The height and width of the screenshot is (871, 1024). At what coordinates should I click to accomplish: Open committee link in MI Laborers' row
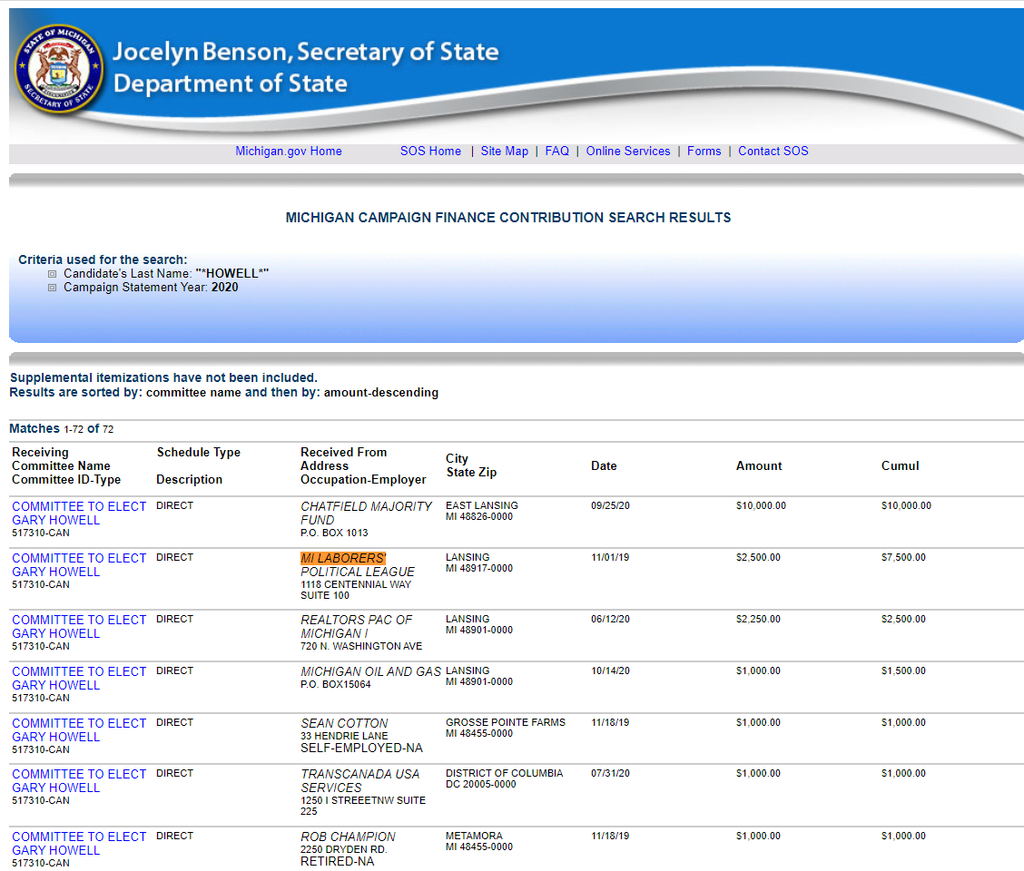pyautogui.click(x=79, y=565)
